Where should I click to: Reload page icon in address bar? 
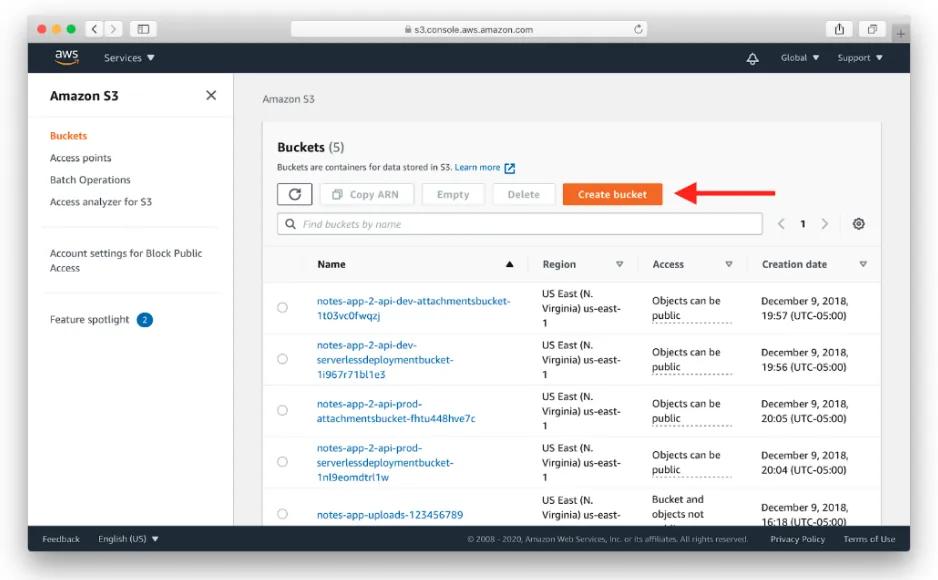638,29
